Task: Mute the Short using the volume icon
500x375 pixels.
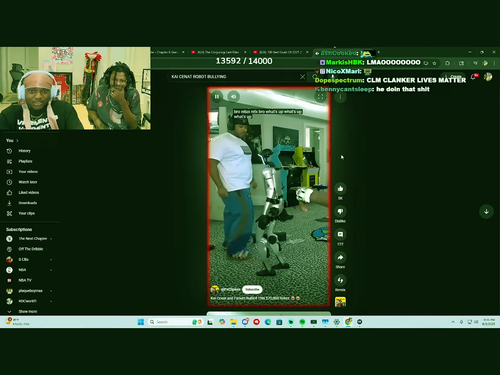Action: (234, 97)
